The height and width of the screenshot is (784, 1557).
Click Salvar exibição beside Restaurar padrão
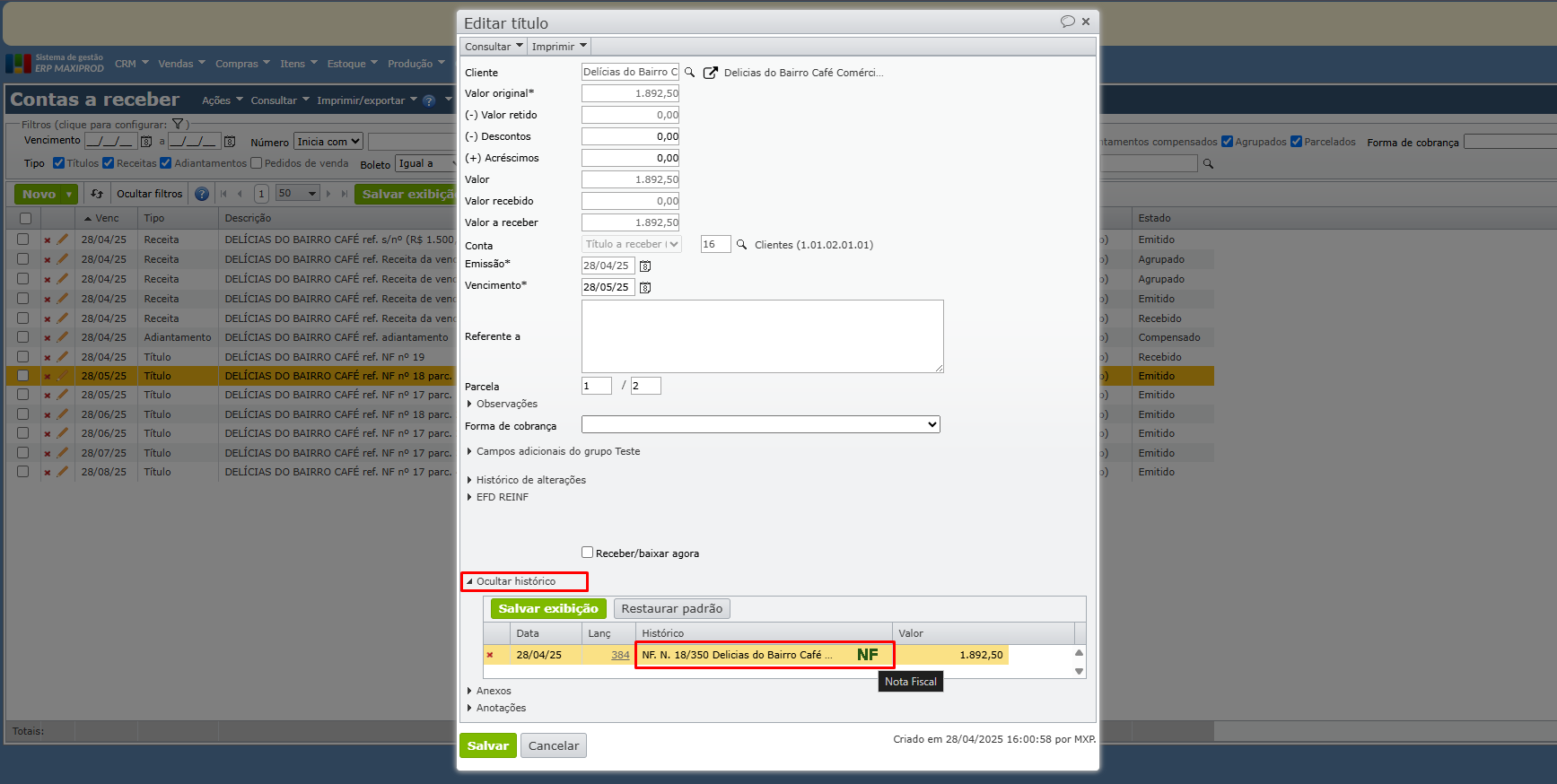(548, 609)
